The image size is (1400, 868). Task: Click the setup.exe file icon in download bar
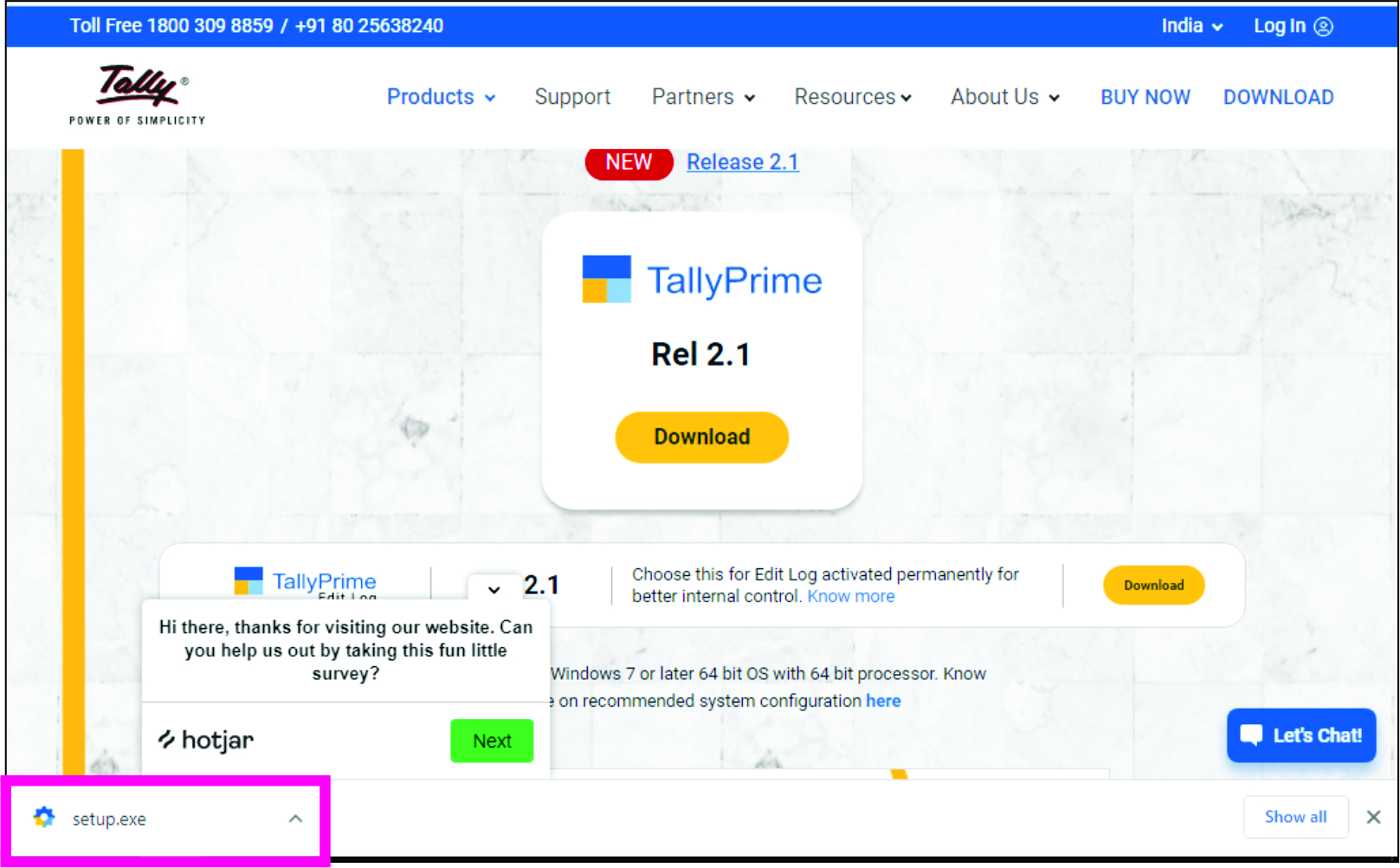coord(44,817)
